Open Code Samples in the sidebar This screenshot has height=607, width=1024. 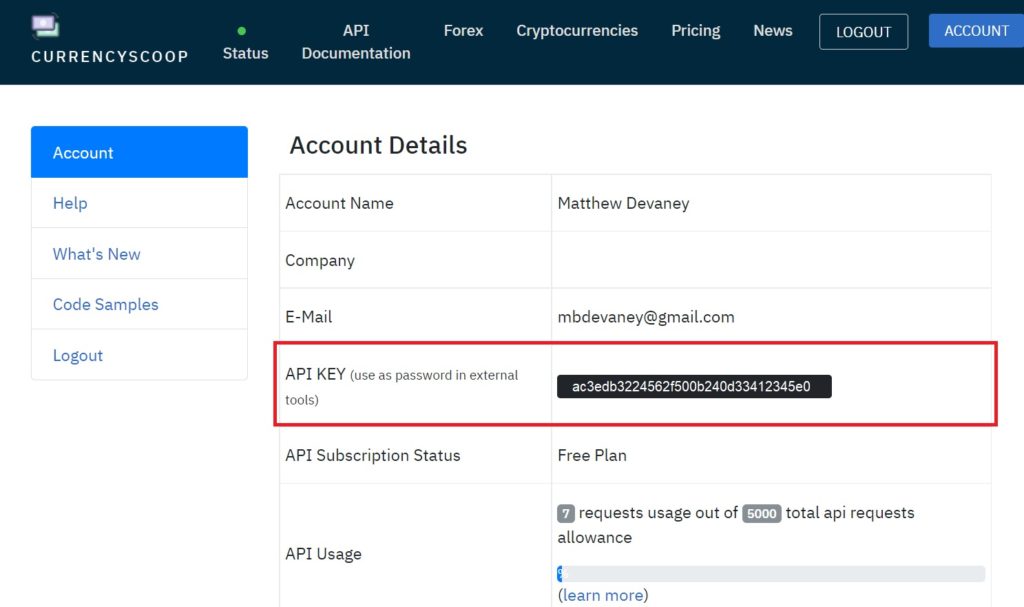[x=139, y=304]
